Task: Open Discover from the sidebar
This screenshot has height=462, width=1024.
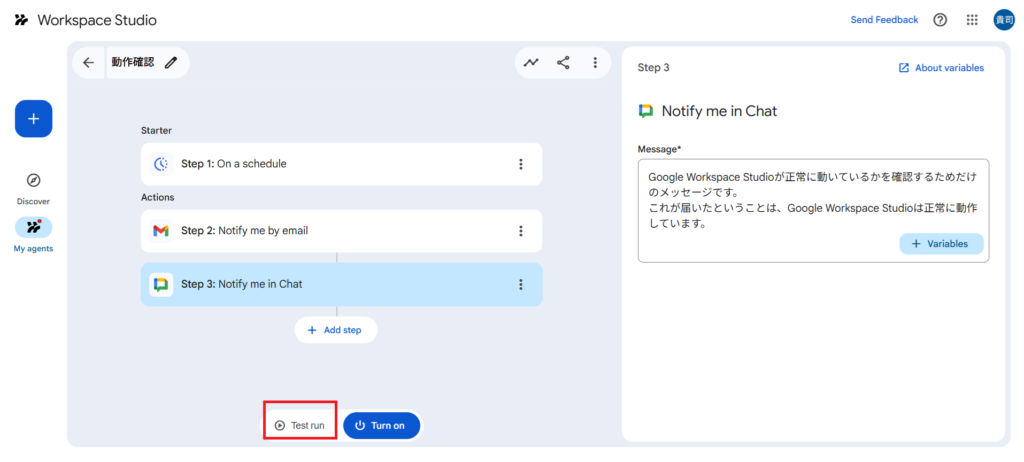Action: pyautogui.click(x=33, y=187)
